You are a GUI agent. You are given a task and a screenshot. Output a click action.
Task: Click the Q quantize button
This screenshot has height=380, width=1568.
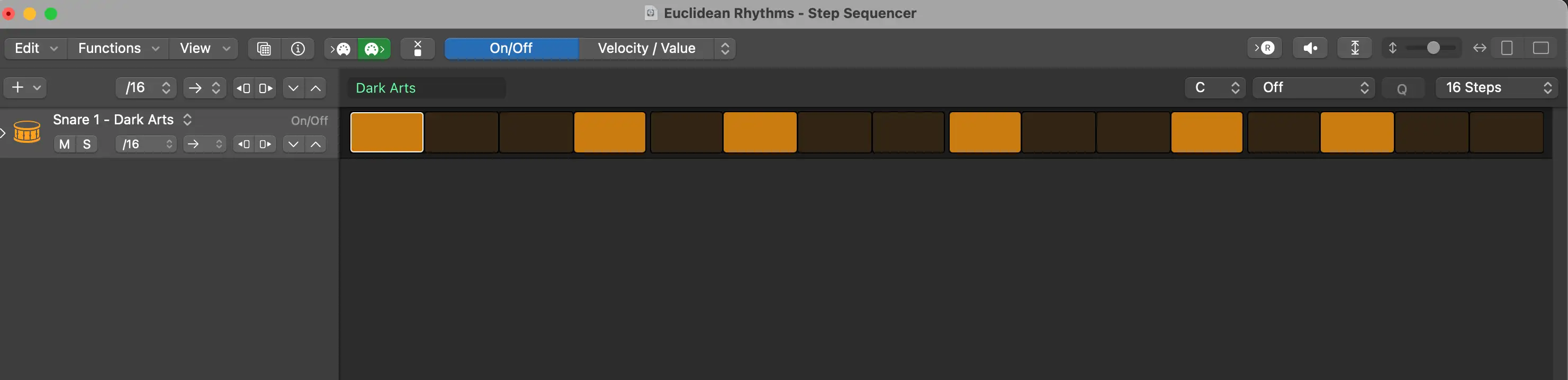tap(1402, 88)
